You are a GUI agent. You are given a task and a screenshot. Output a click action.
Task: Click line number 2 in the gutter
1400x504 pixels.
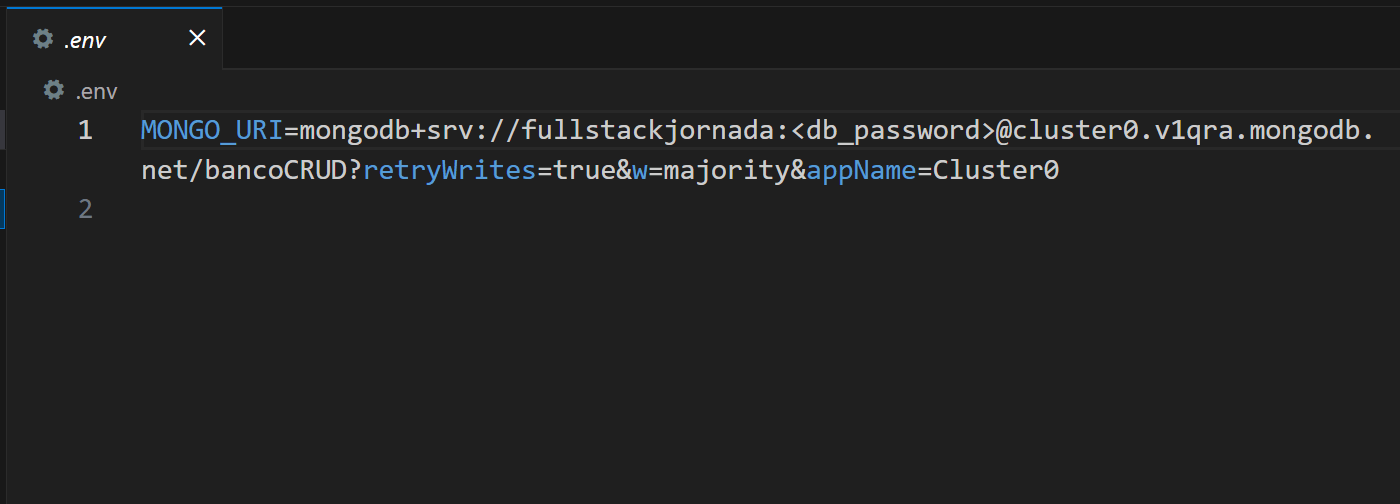[85, 209]
